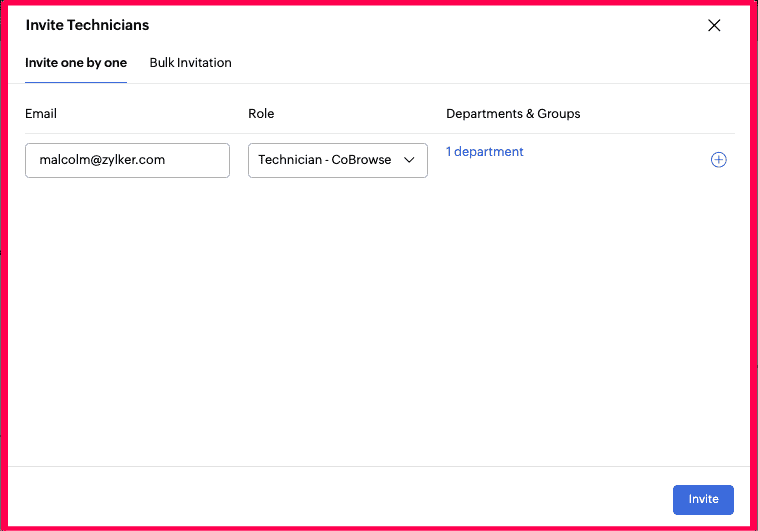The image size is (758, 531).
Task: Click the blank area below the technician row
Action: [379, 320]
